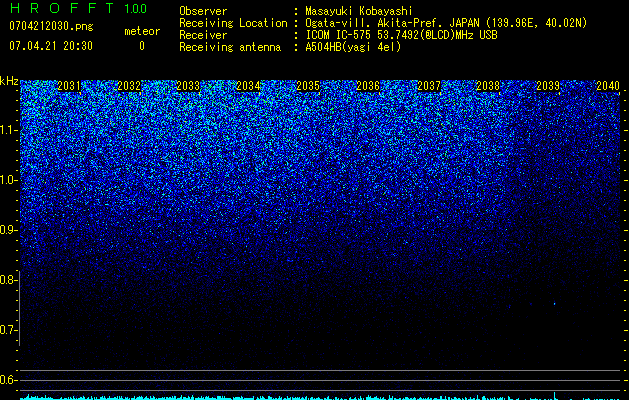Click the Receiving antenna label

coord(230,47)
